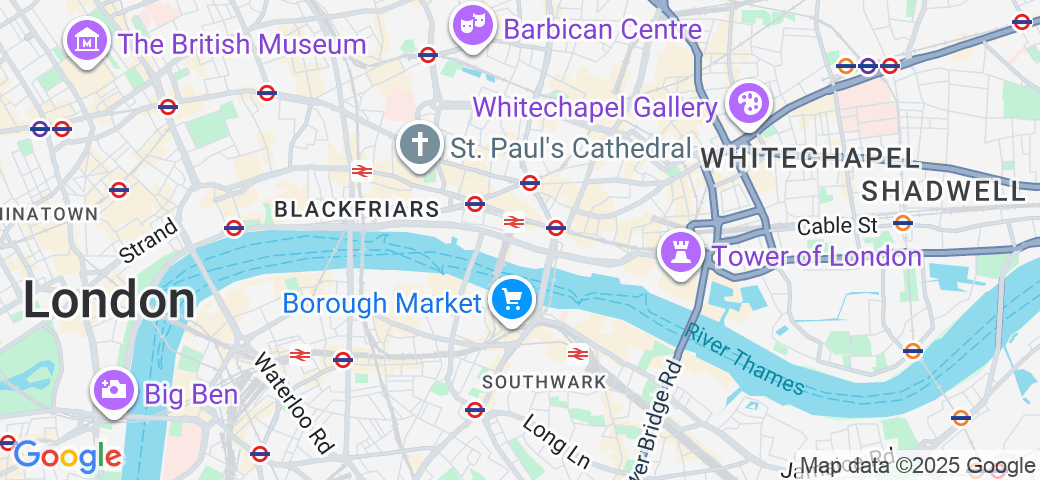This screenshot has height=480, width=1040.
Task: Click the British Museum pin icon
Action: 87,42
